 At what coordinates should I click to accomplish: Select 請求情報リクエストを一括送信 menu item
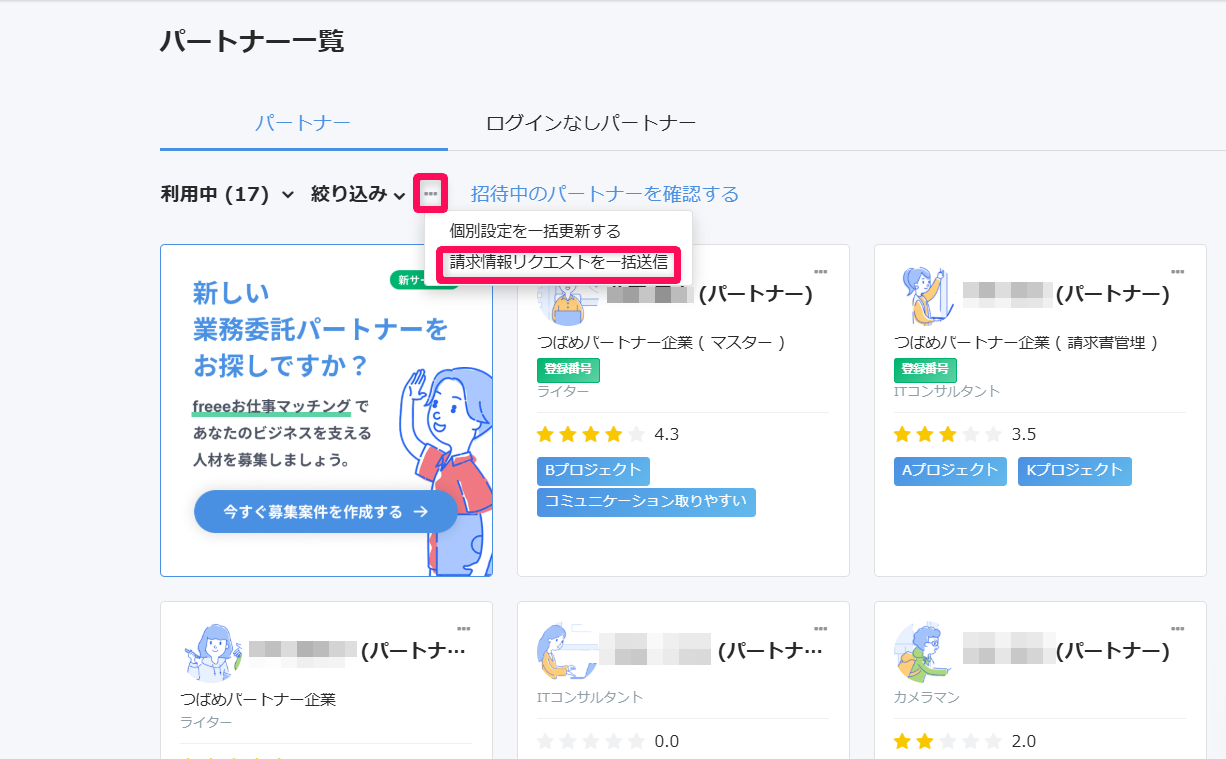[558, 264]
